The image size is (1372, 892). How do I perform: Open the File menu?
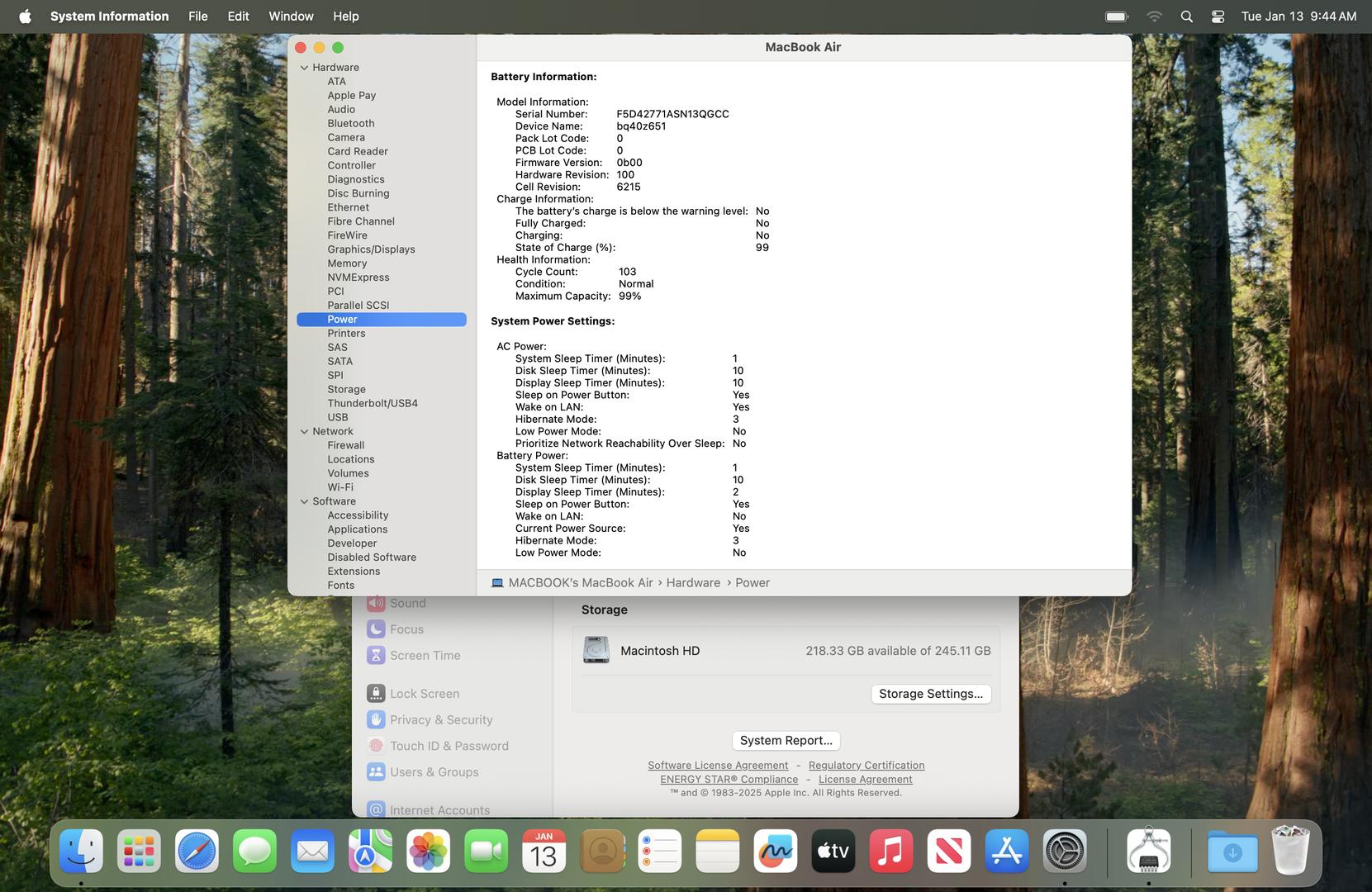point(197,17)
